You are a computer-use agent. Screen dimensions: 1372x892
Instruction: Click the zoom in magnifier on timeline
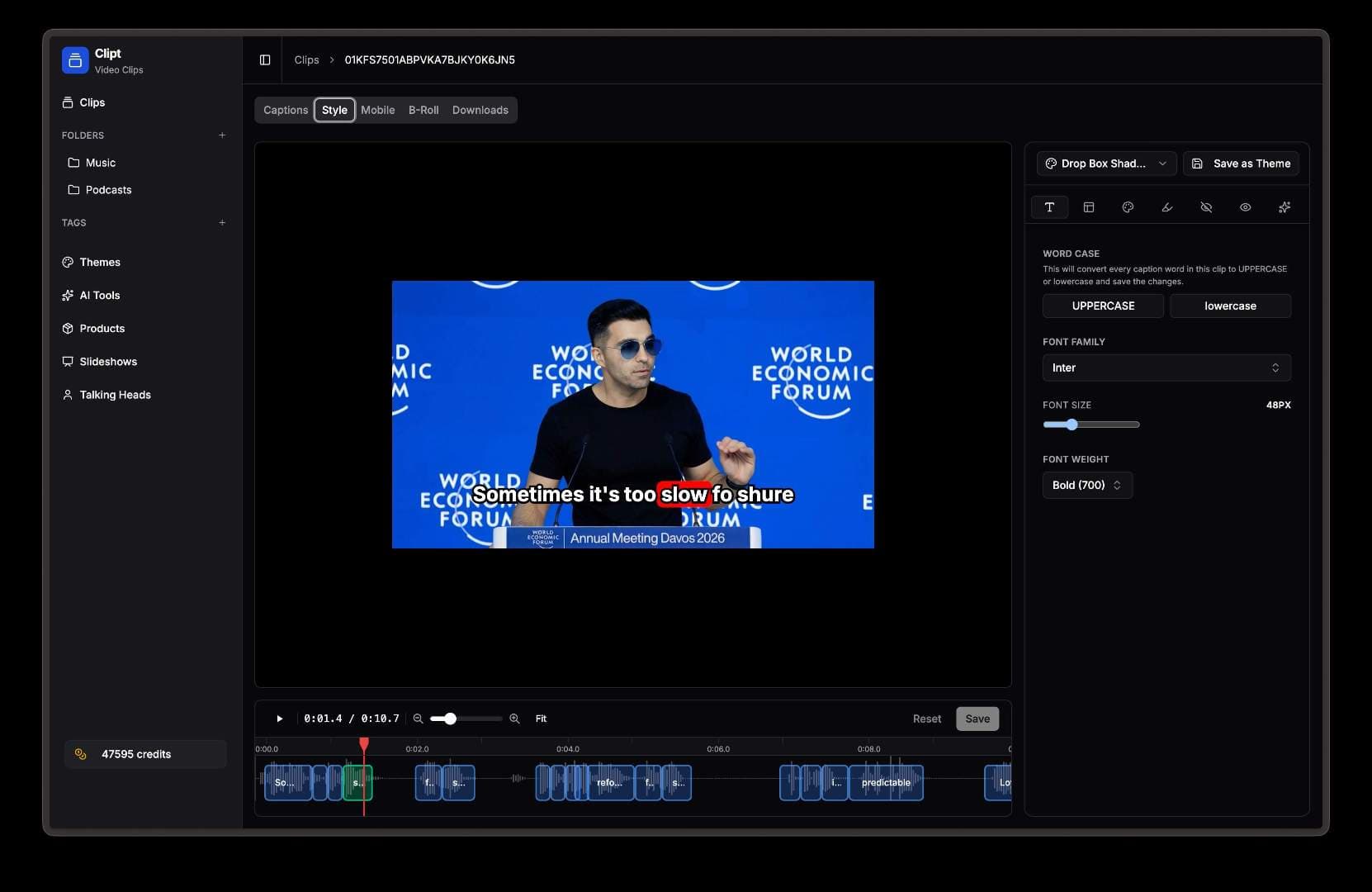[x=514, y=719]
